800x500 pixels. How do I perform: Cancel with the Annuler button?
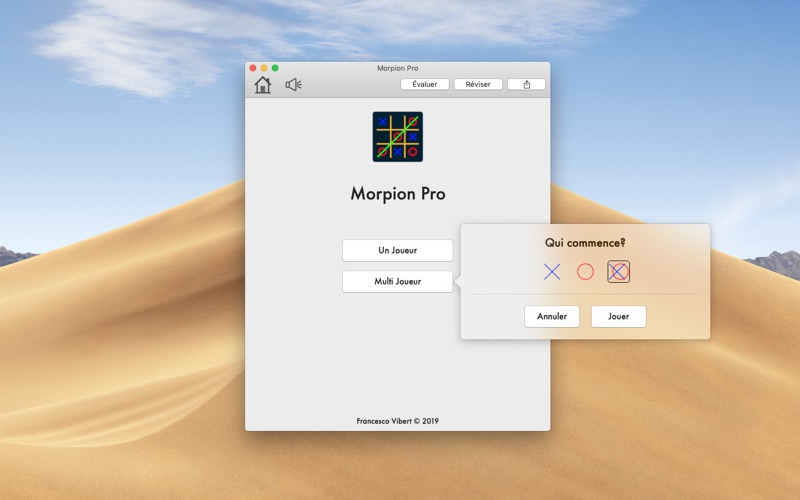552,317
